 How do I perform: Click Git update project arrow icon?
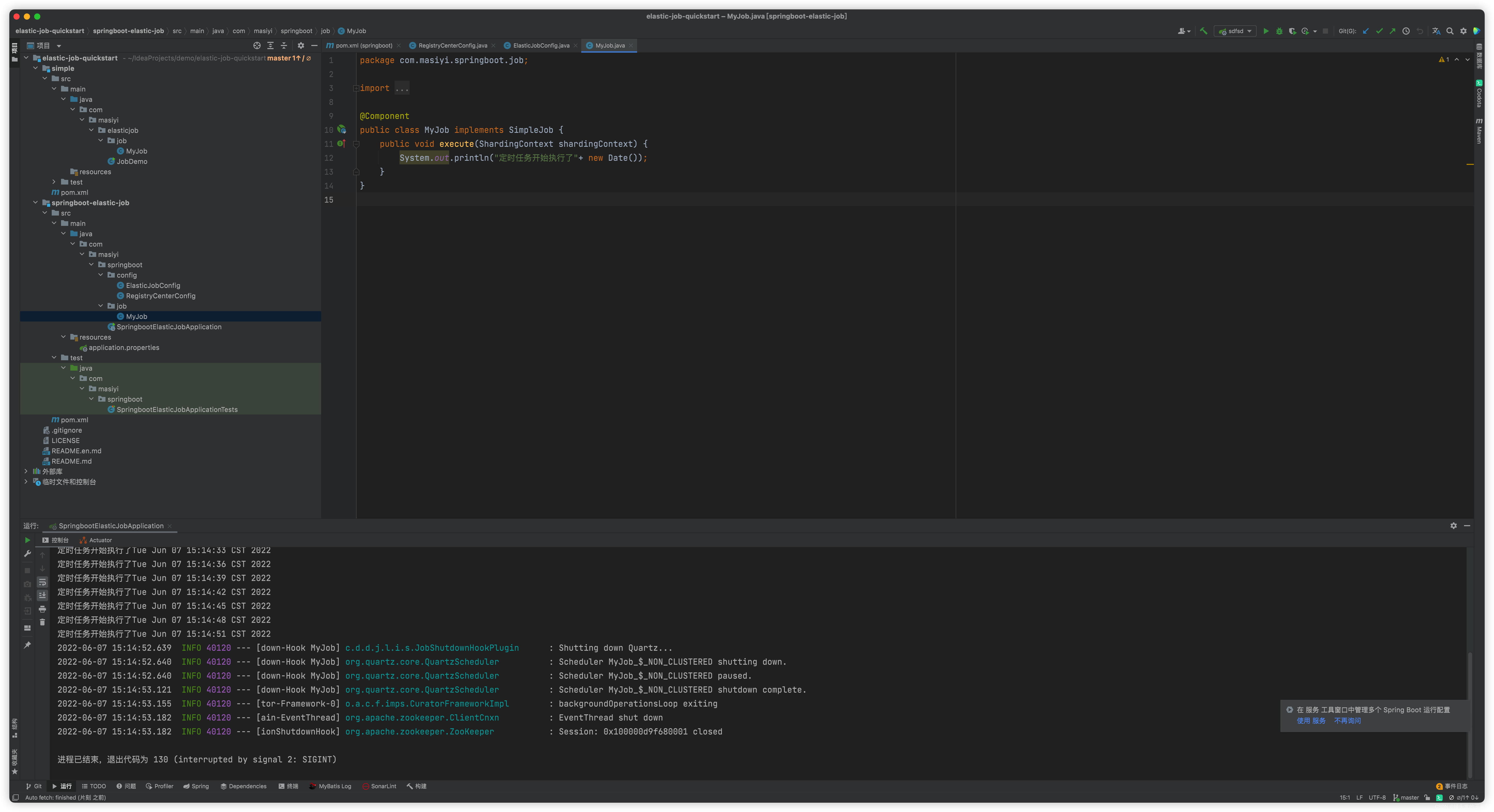click(x=1366, y=31)
